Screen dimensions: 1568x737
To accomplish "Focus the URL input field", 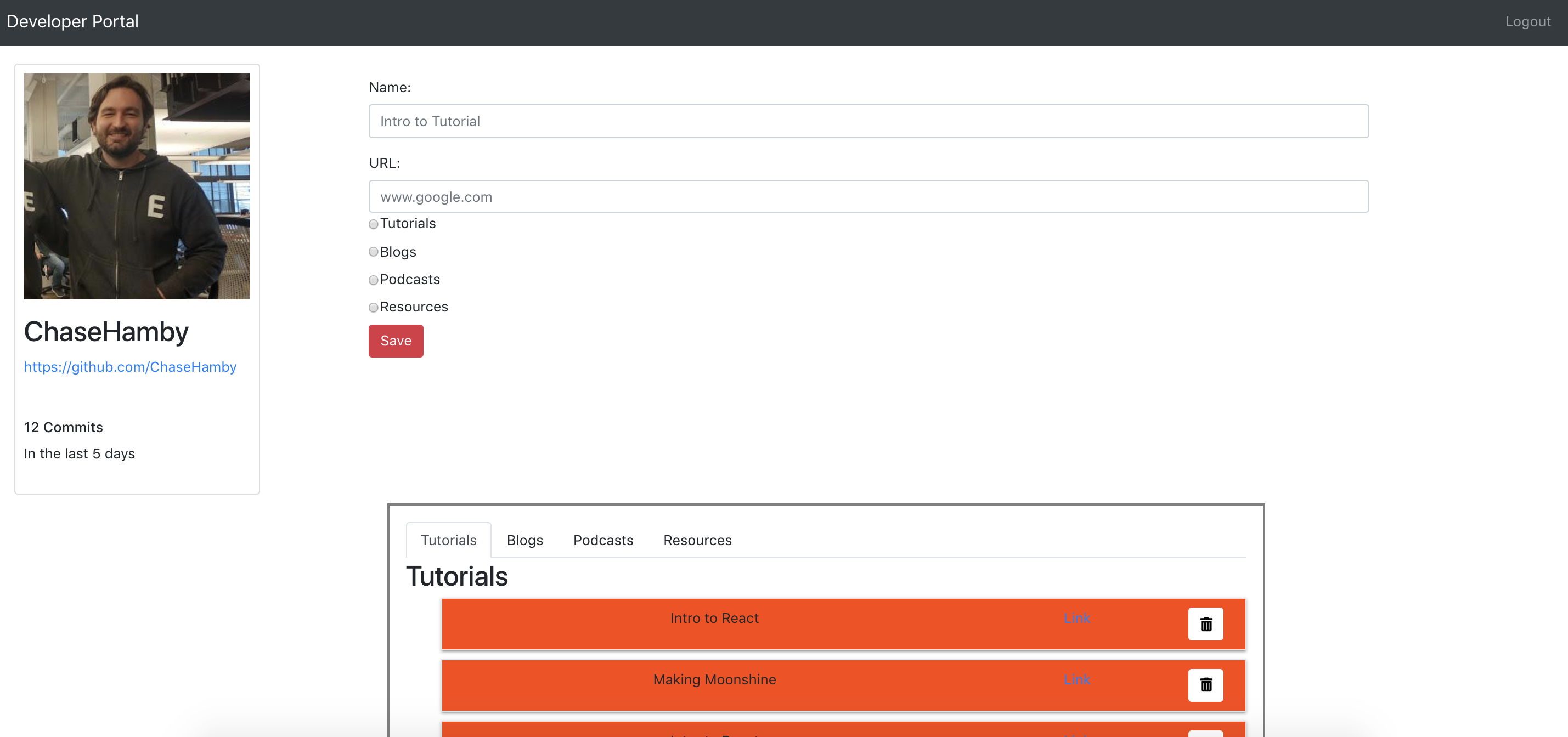I will [x=868, y=196].
